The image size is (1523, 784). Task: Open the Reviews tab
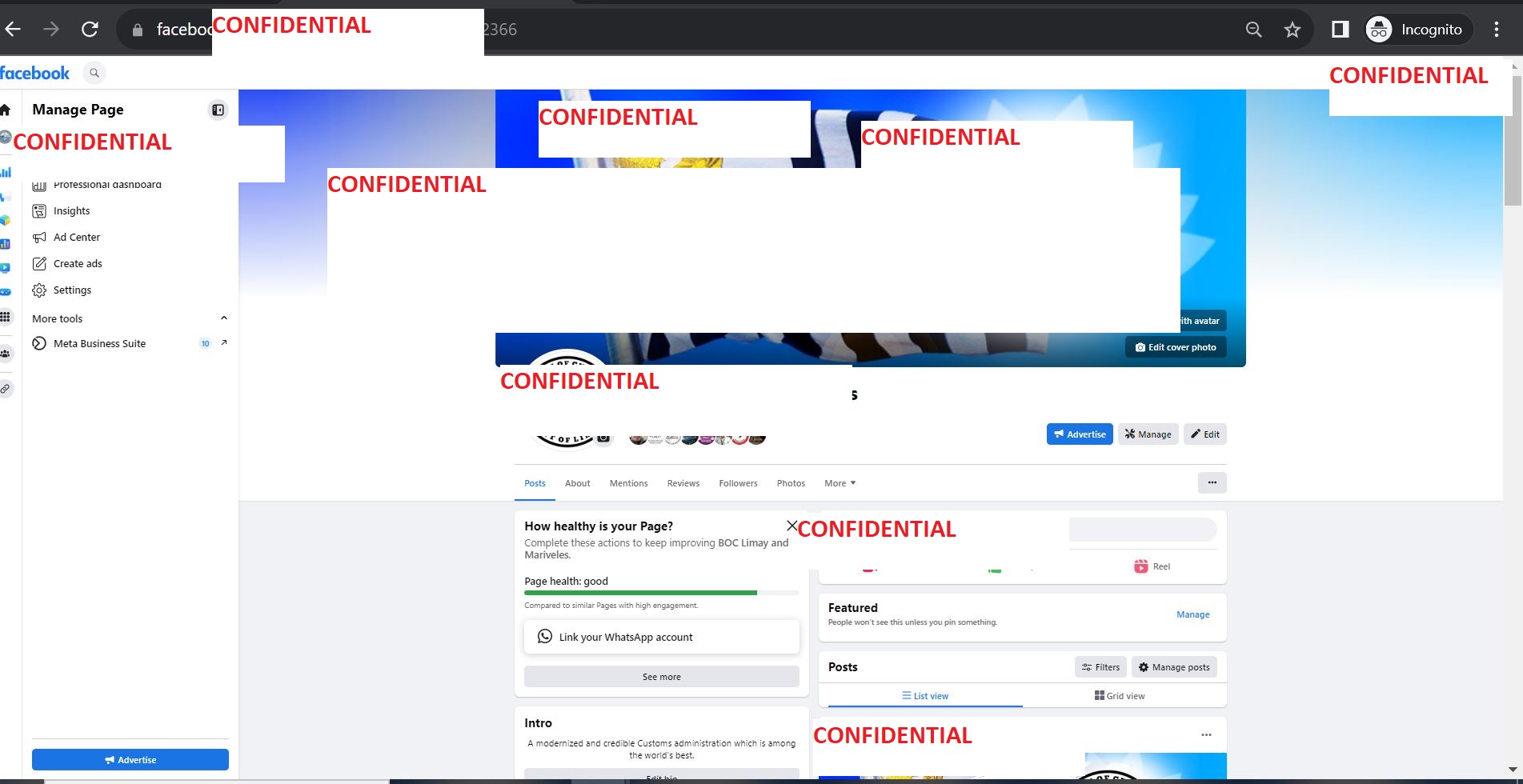point(683,483)
